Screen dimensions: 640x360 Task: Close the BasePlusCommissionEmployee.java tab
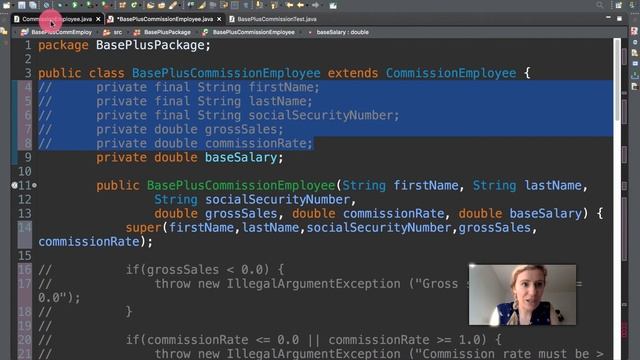[219, 19]
